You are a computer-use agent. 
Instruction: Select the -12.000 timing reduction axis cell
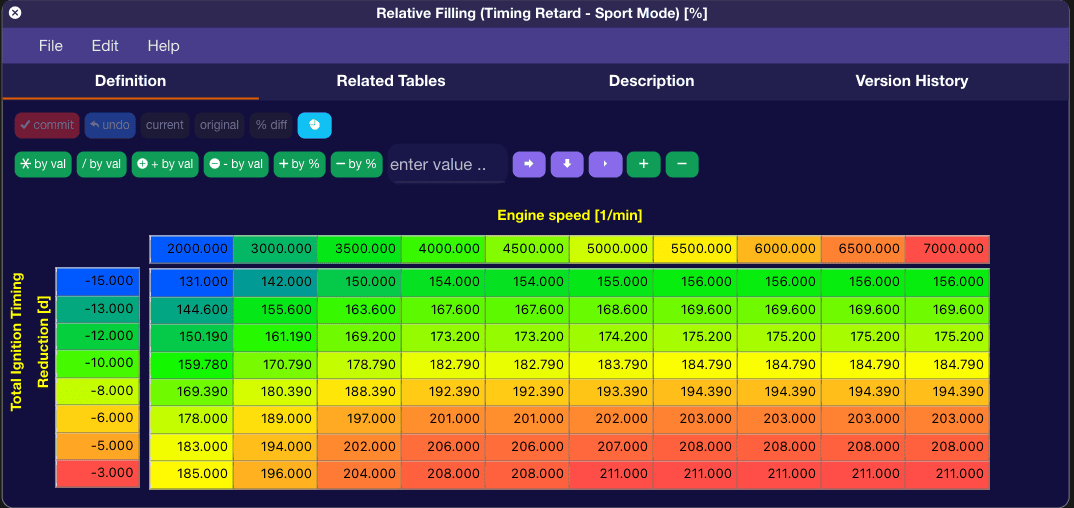97,336
